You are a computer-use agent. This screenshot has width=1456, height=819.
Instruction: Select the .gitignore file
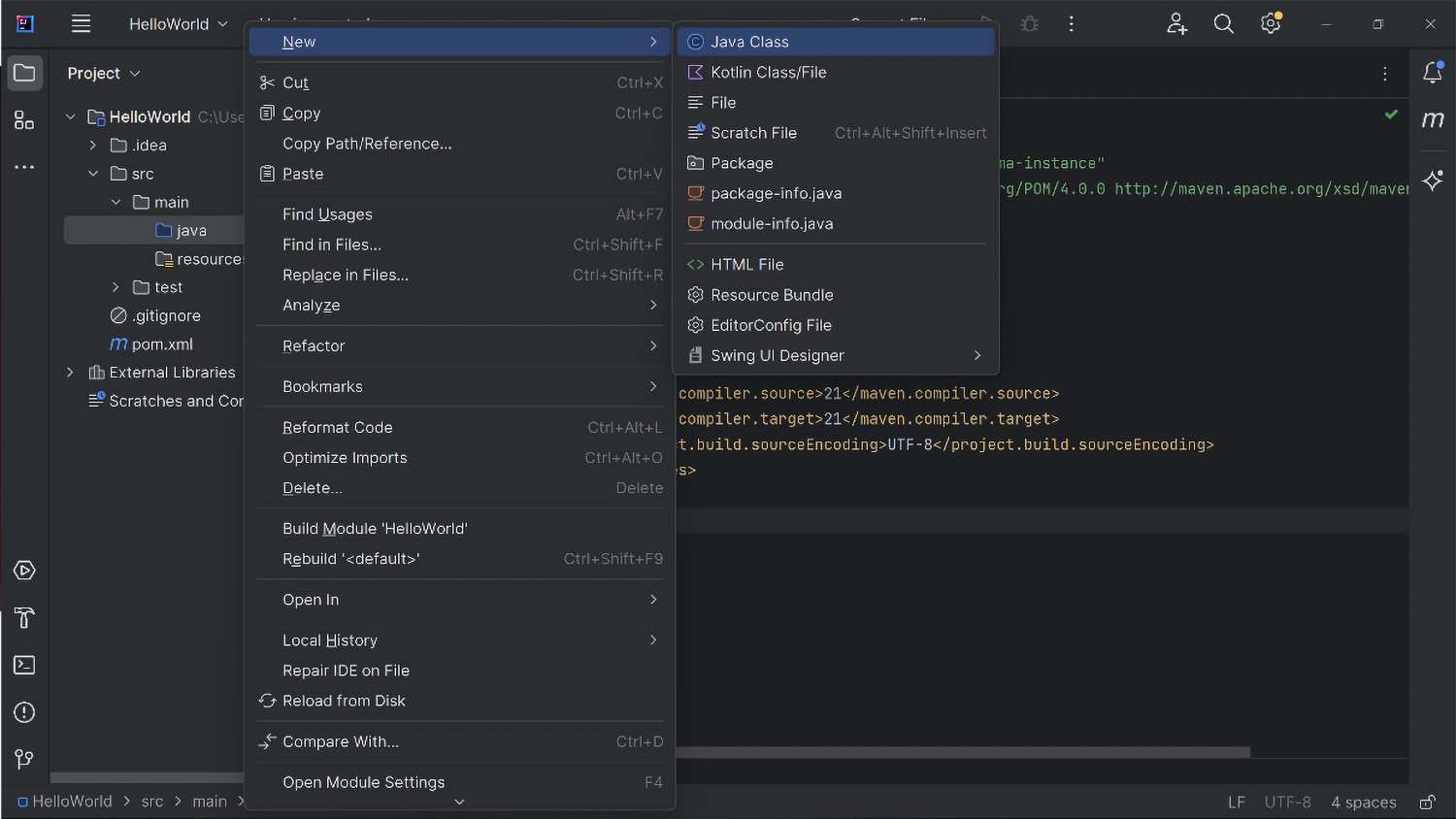[155, 316]
